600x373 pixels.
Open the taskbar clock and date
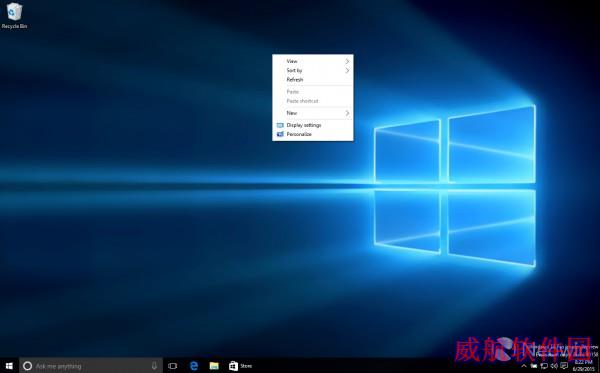pos(584,365)
